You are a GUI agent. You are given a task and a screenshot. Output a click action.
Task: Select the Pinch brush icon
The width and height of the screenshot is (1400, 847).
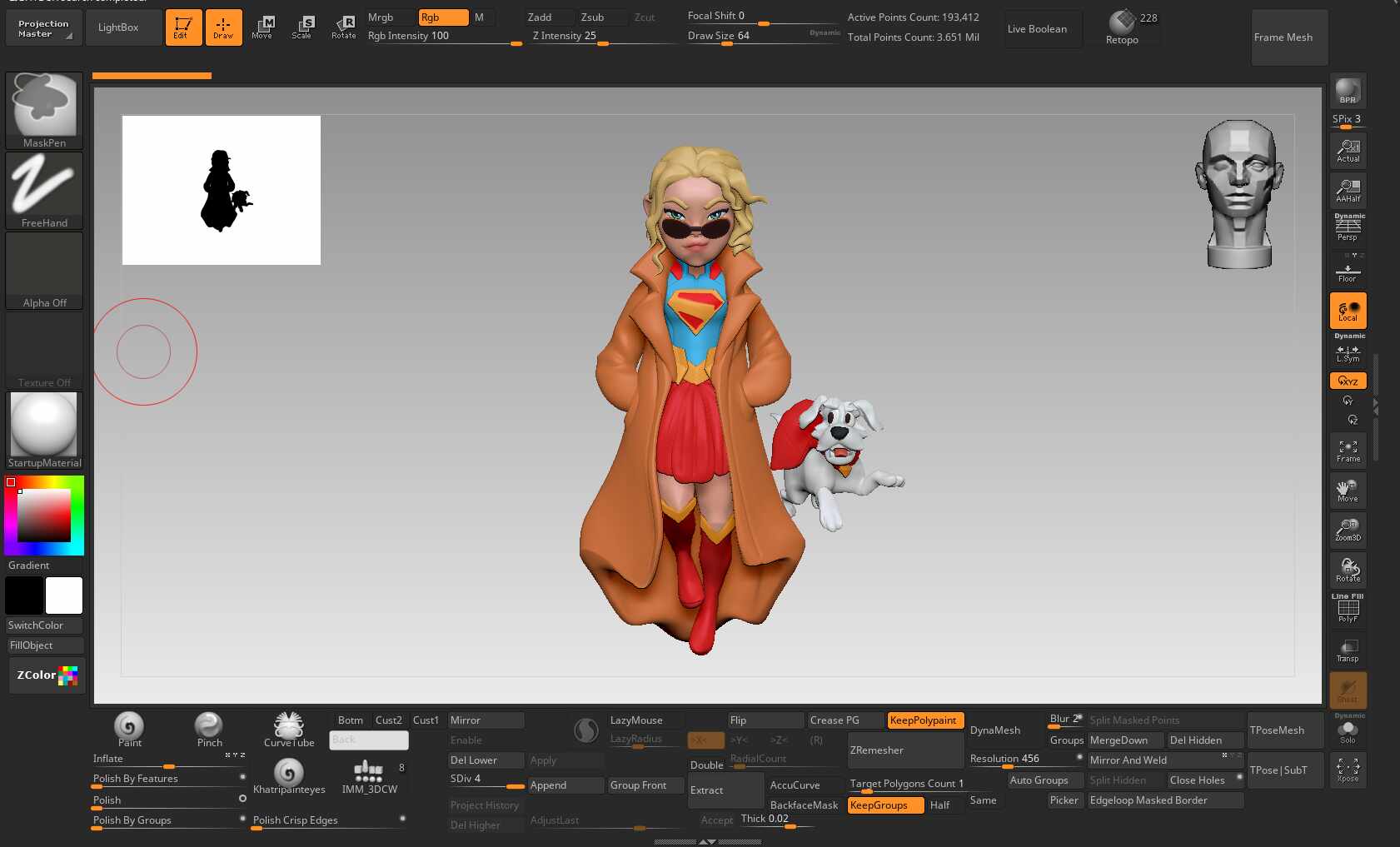pos(209,726)
